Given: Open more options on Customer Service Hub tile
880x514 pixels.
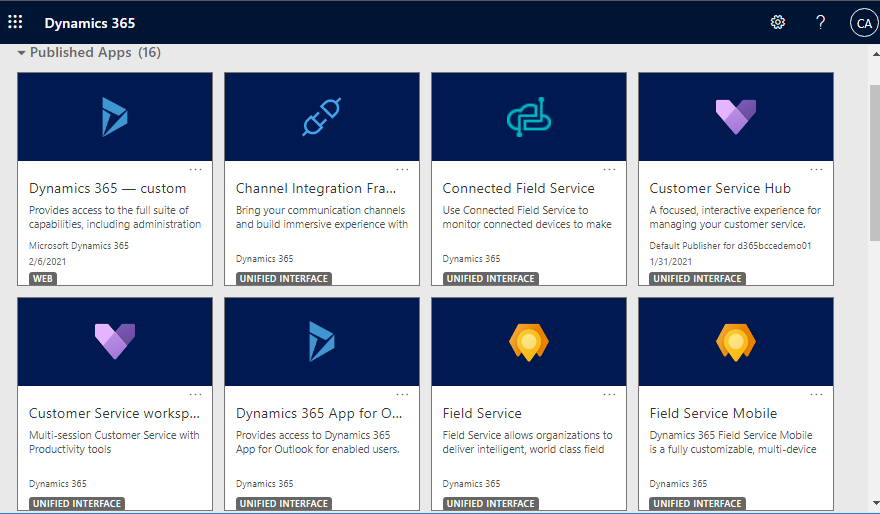Looking at the screenshot, I should tap(816, 169).
